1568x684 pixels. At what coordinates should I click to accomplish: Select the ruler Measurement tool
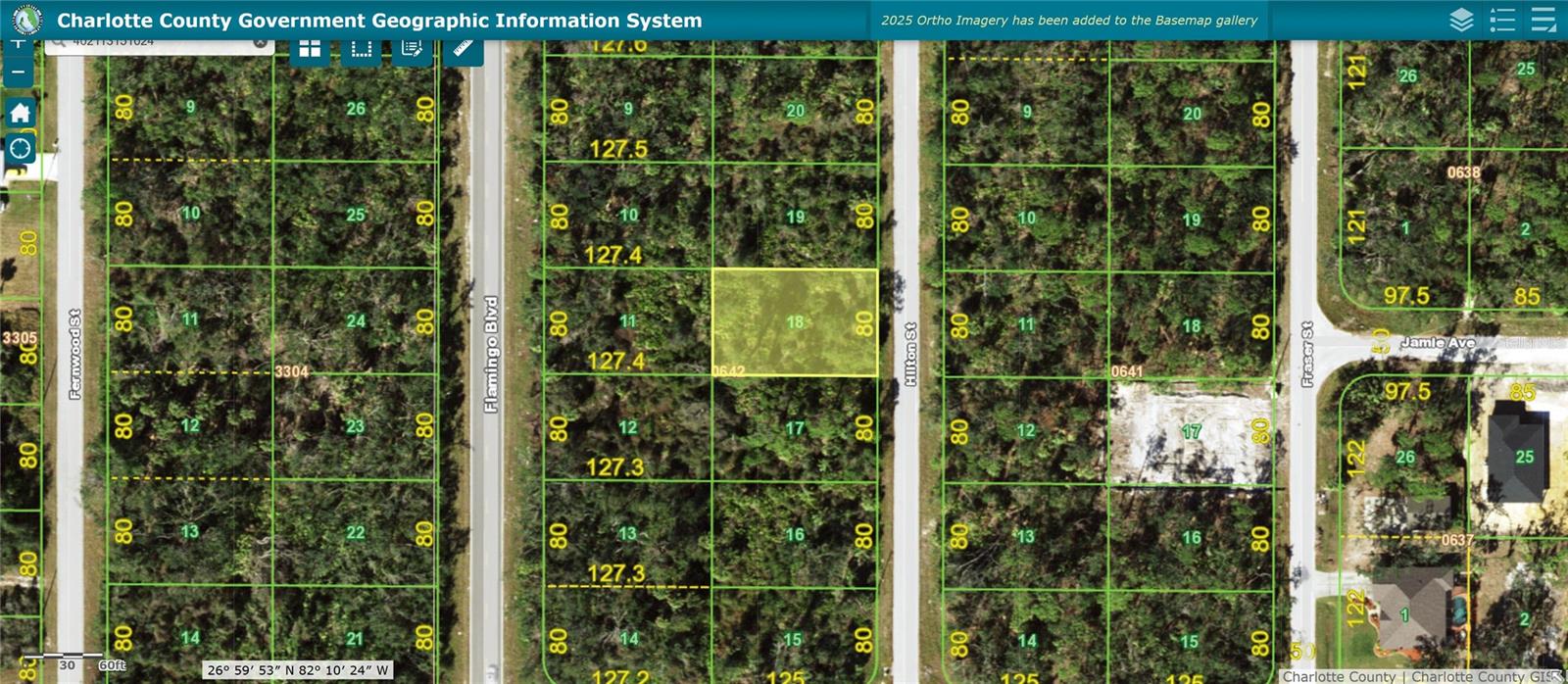tap(464, 49)
